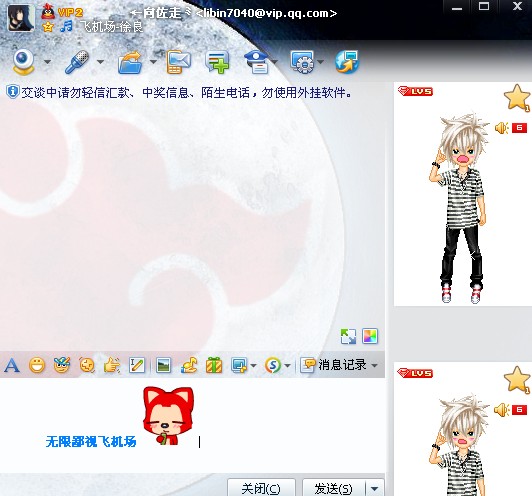The width and height of the screenshot is (532, 496).
Task: Open the rainbow color skin picker
Action: 370,337
